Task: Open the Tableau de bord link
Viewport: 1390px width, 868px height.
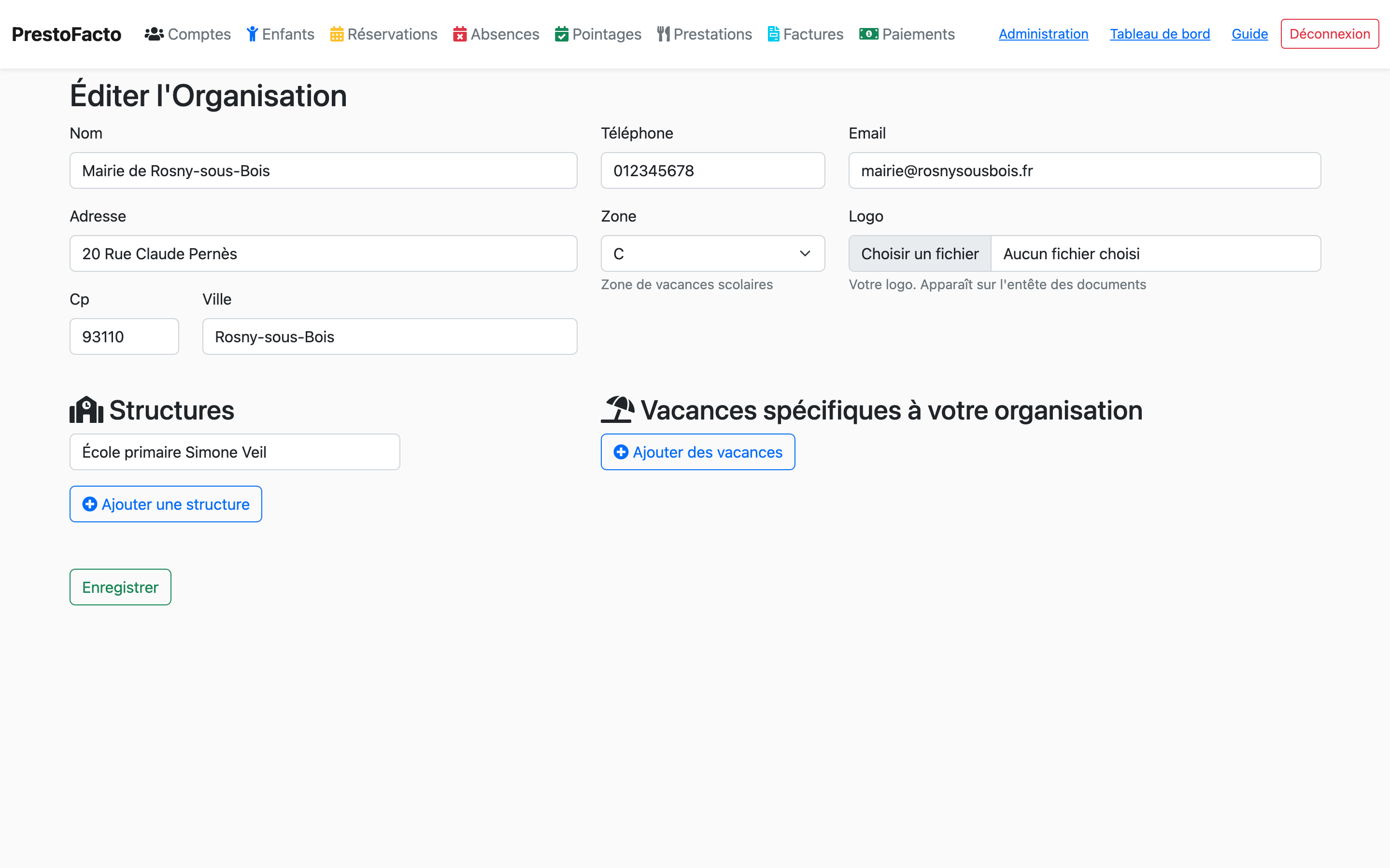Action: click(1159, 34)
